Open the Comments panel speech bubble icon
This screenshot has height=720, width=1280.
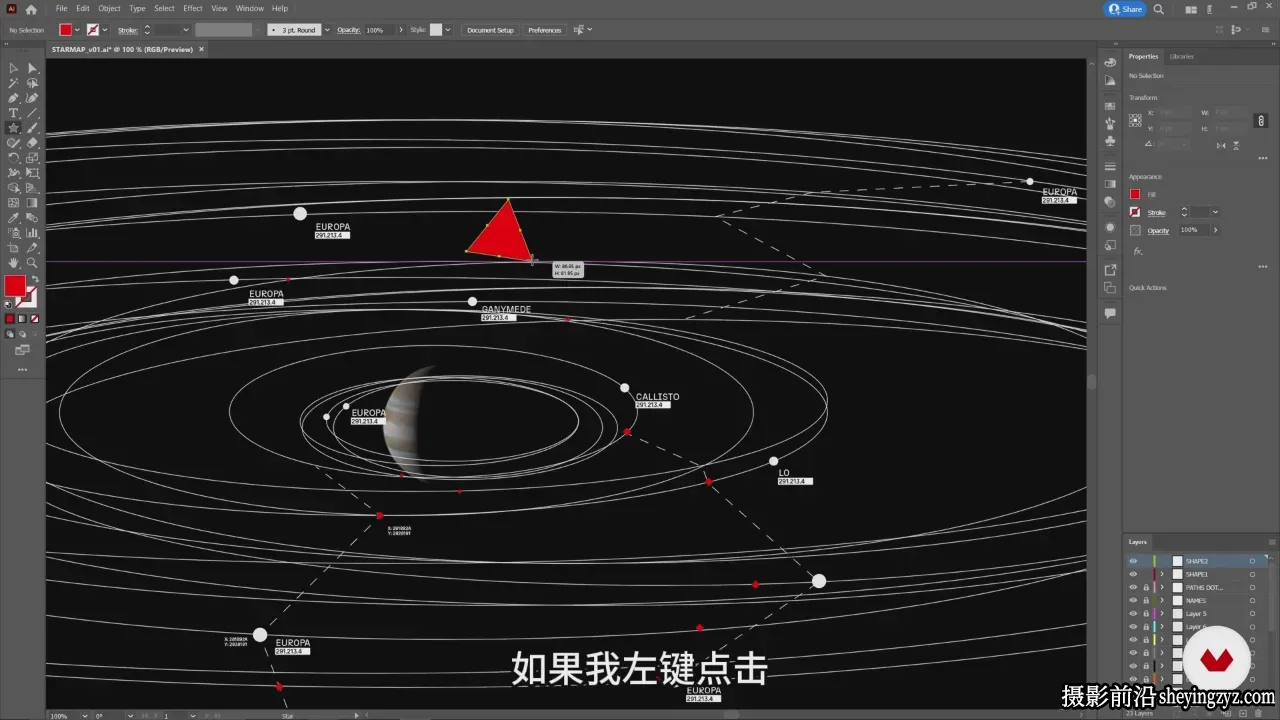click(x=1110, y=313)
